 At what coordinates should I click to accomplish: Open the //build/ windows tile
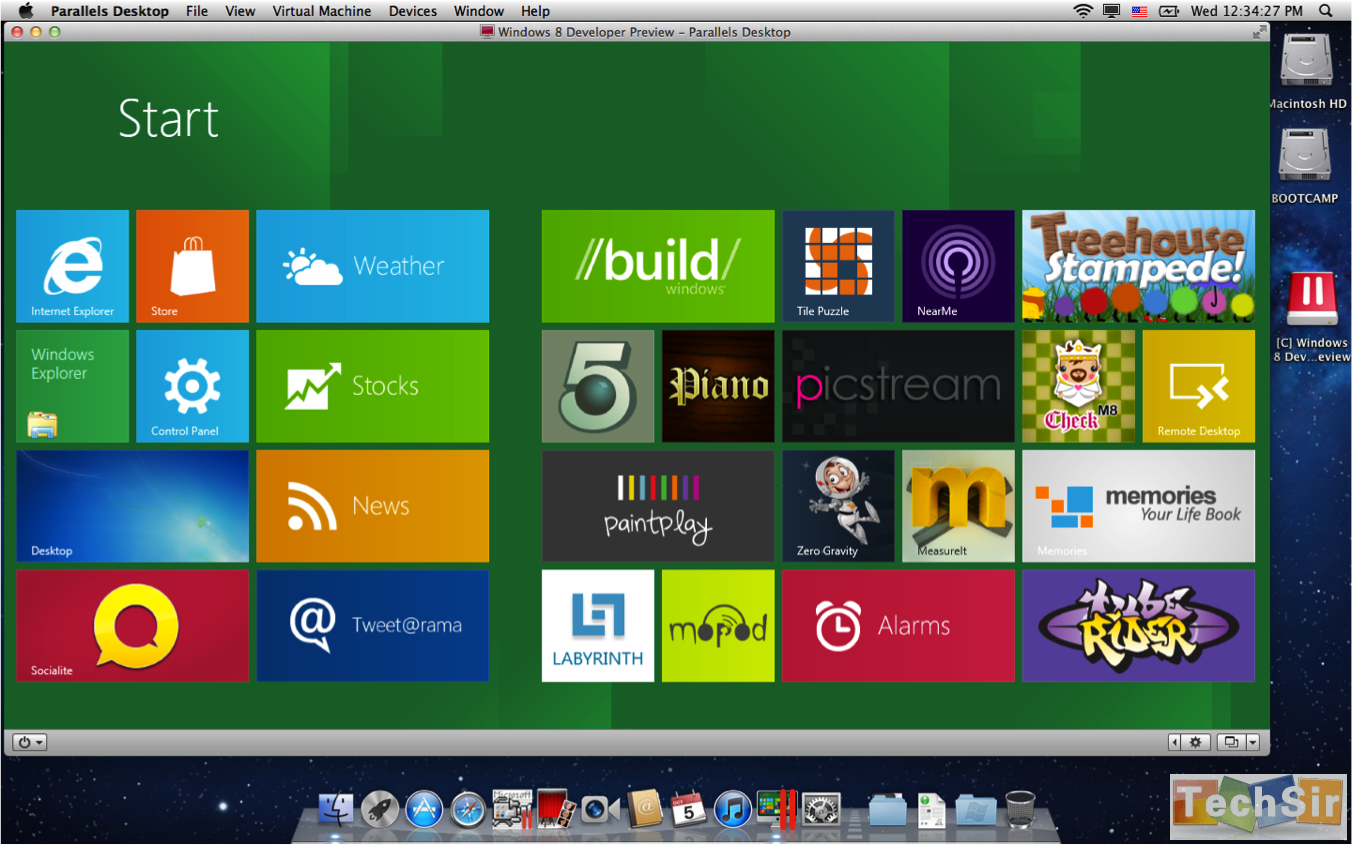click(x=657, y=266)
